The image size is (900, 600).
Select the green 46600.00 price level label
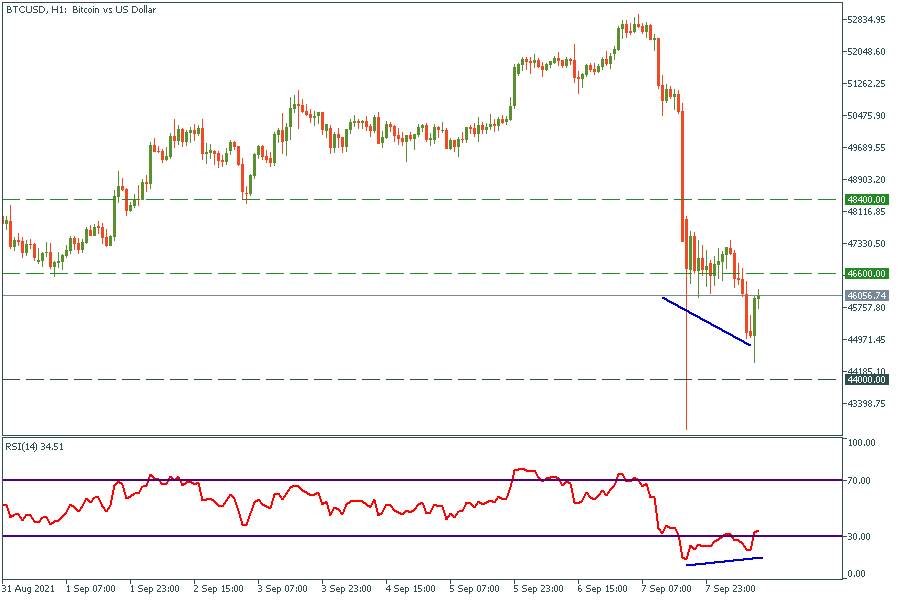(867, 273)
